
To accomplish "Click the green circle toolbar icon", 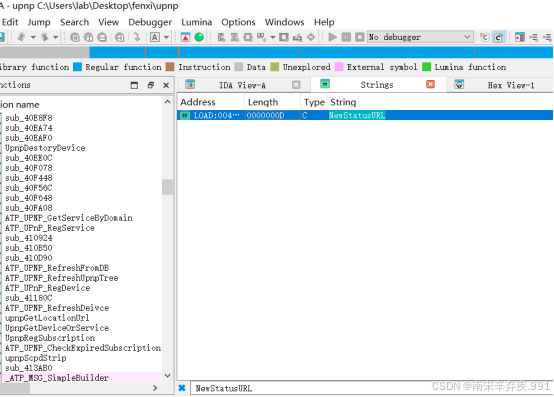I will 199,37.
